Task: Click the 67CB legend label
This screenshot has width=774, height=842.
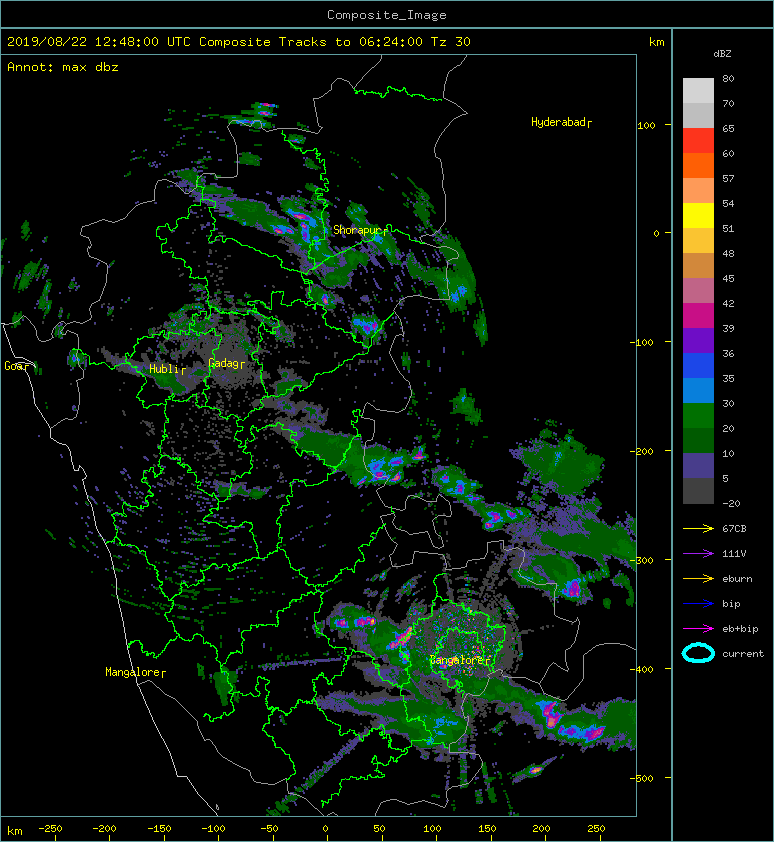Action: coord(734,529)
